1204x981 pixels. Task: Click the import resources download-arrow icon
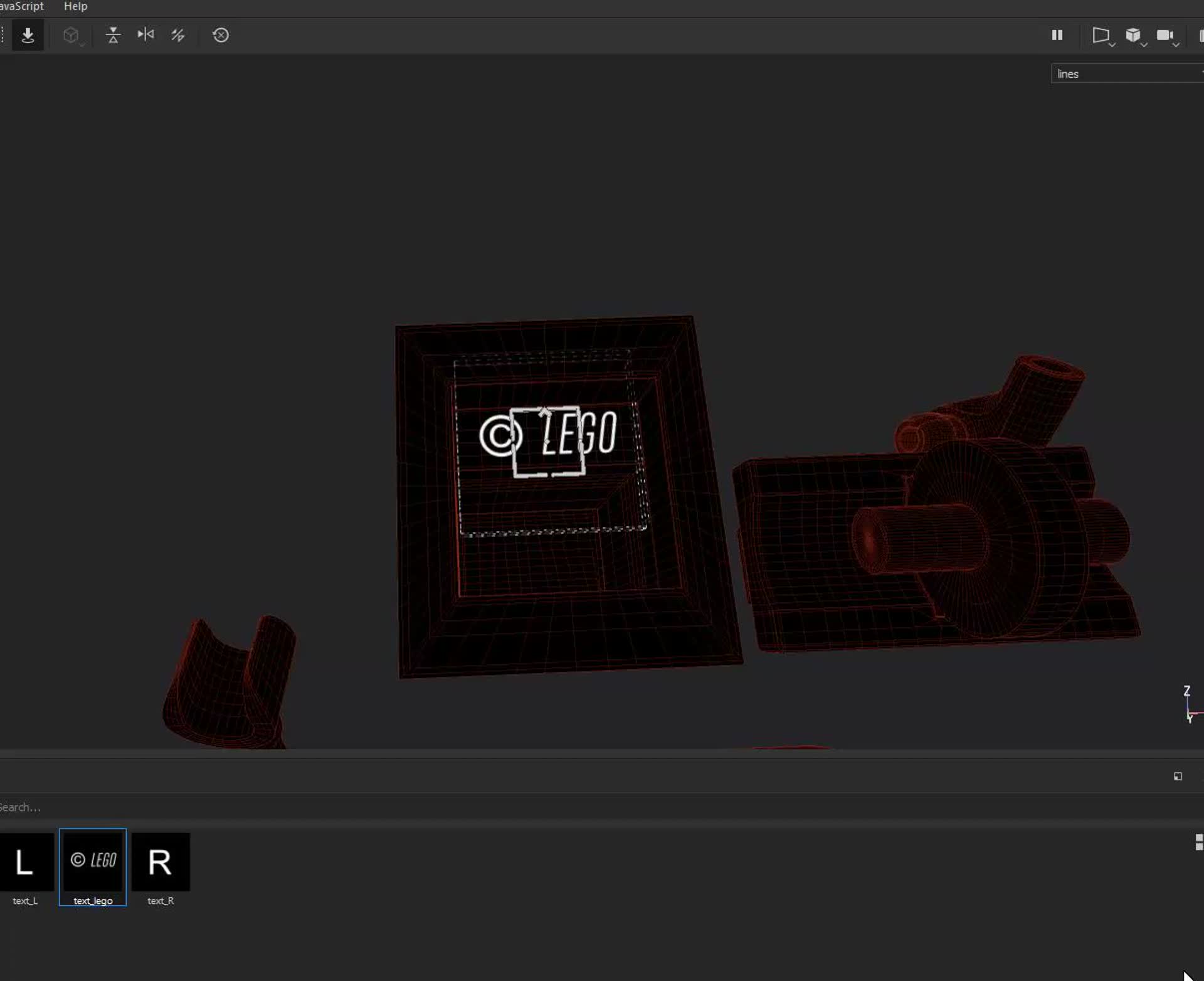coord(28,35)
